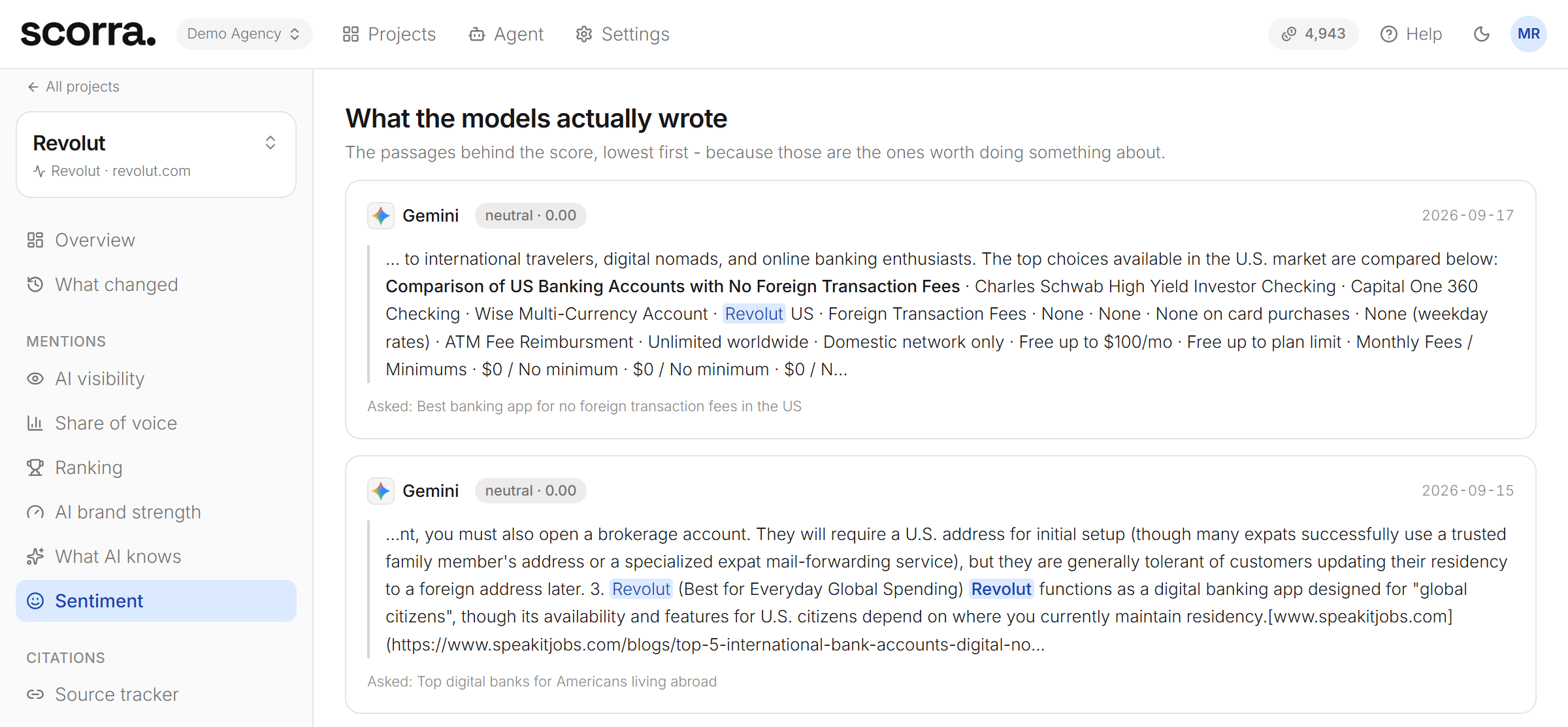Open AI brand strength
This screenshot has width=1568, height=727.
156,512
